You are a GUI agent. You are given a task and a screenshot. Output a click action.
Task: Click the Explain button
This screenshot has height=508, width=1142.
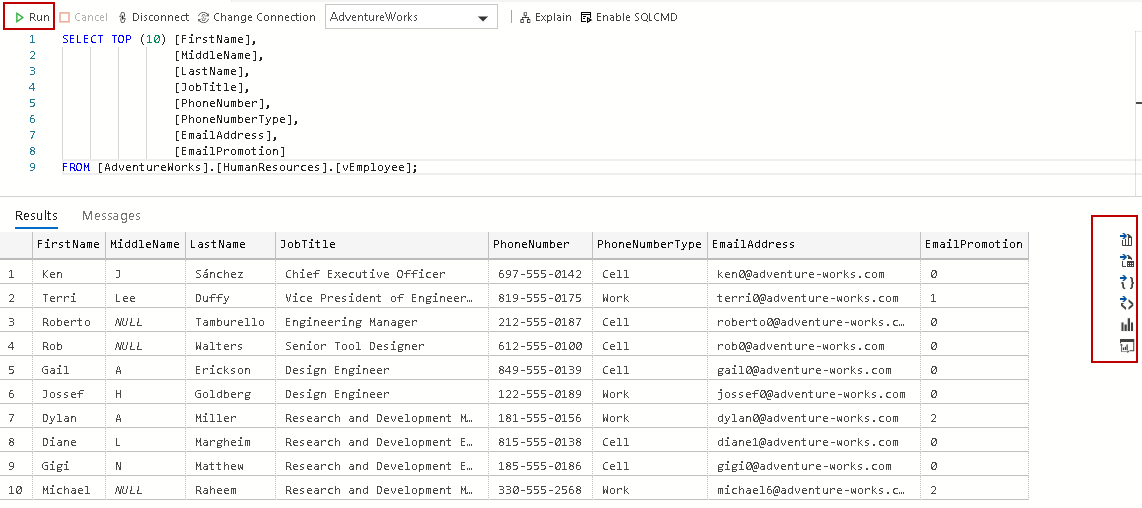[546, 17]
